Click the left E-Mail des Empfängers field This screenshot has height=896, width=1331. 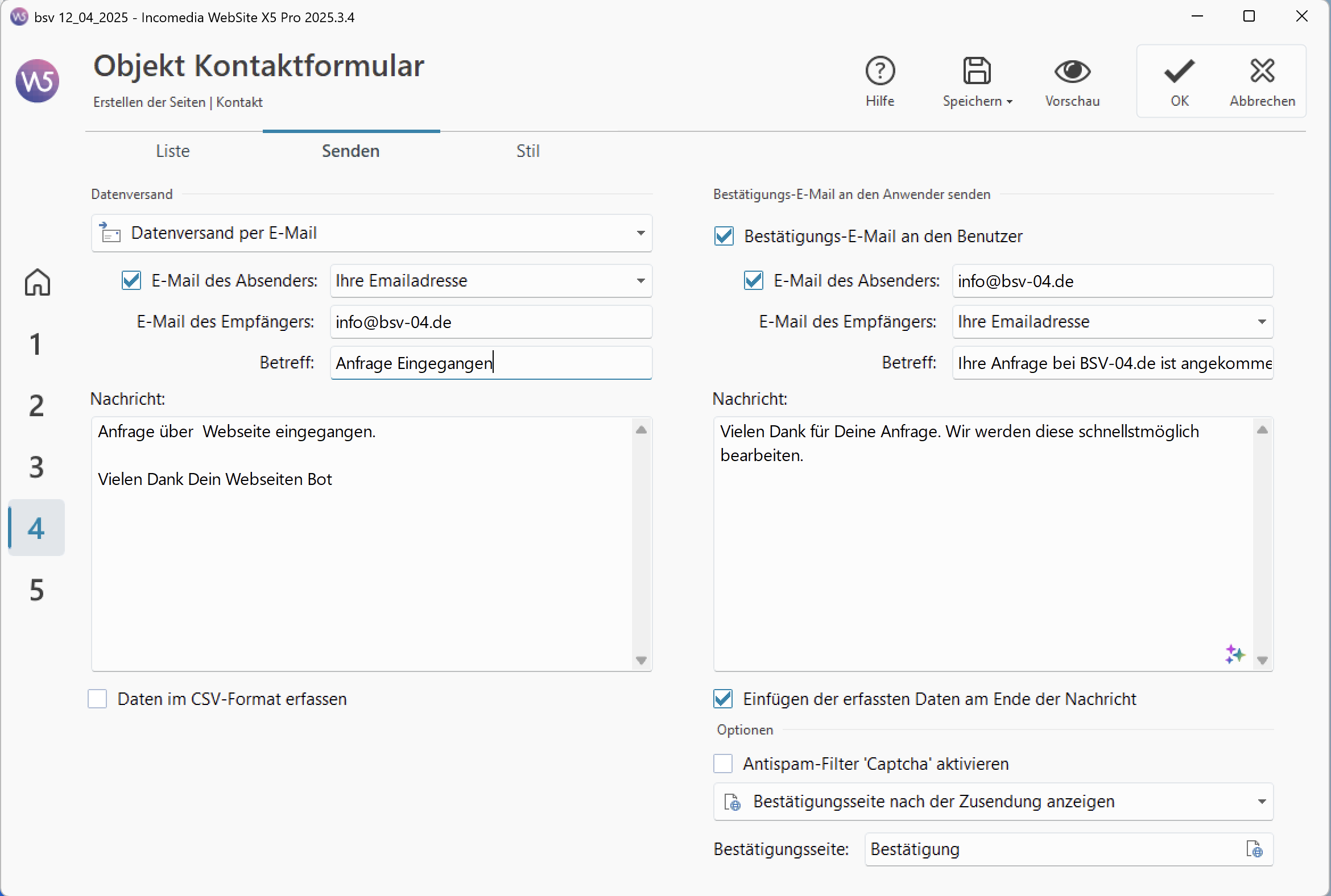point(490,322)
